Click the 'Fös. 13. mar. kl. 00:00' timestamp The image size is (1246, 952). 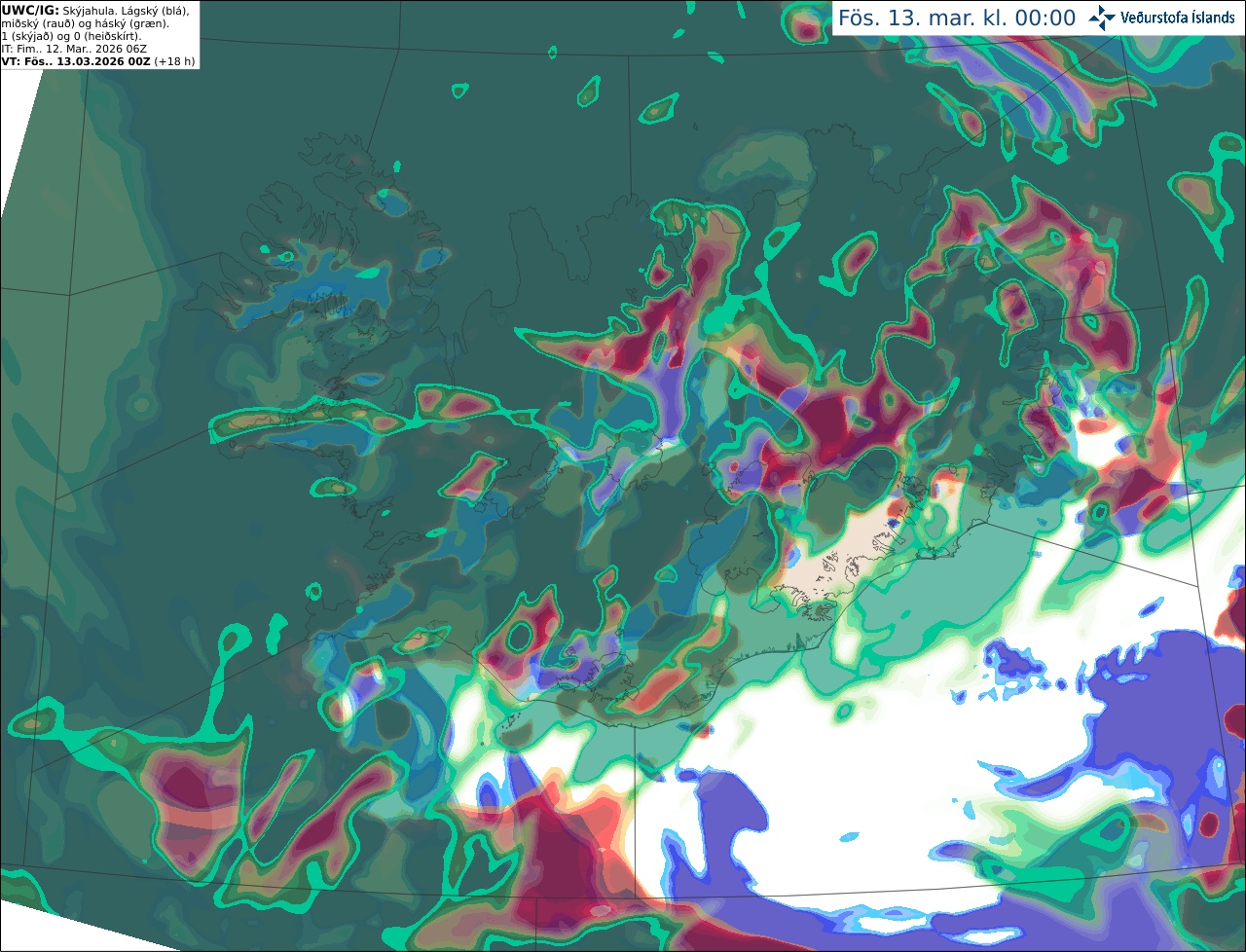click(957, 18)
